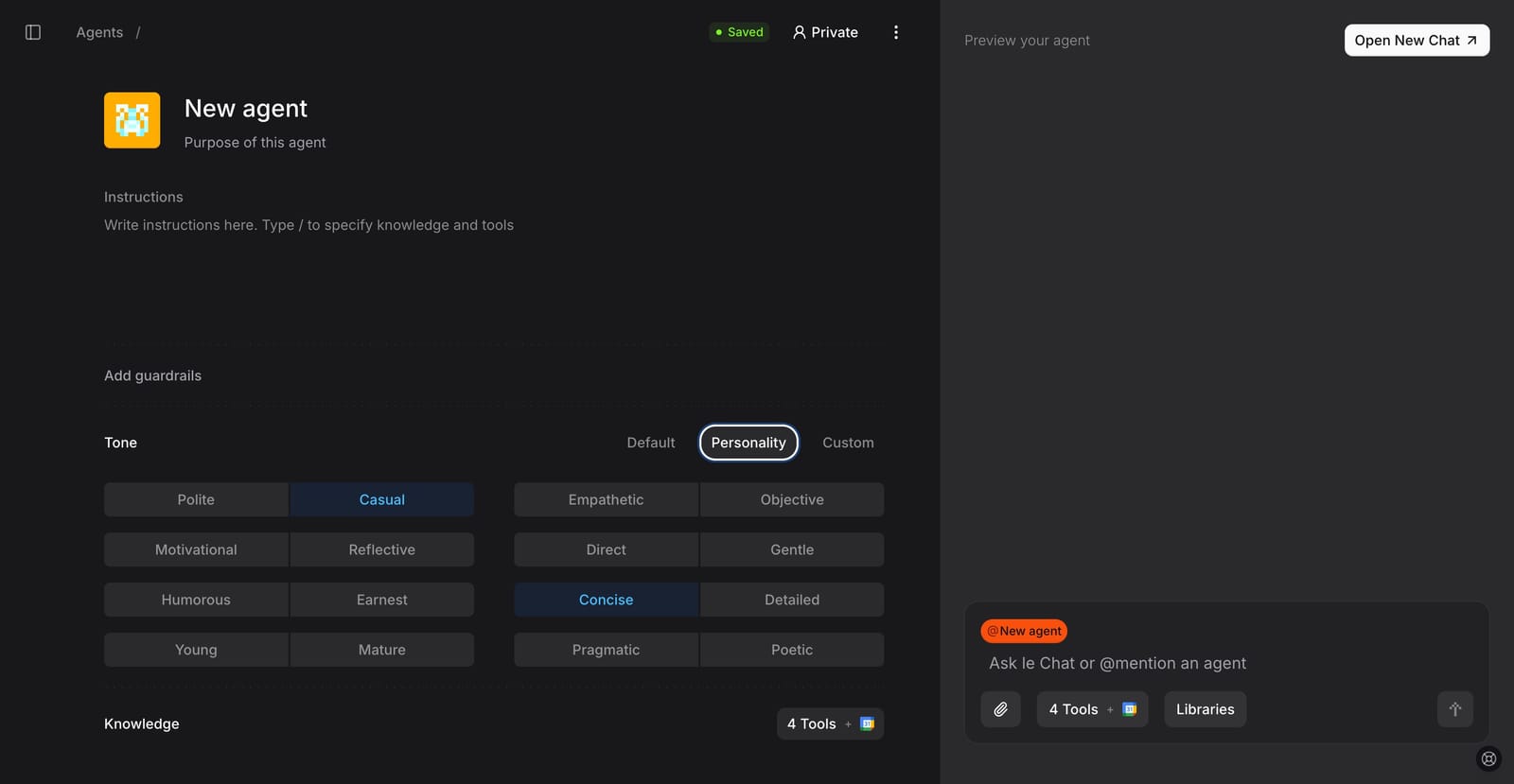1514x784 pixels.
Task: Select the Humorous tone option
Action: (x=196, y=600)
